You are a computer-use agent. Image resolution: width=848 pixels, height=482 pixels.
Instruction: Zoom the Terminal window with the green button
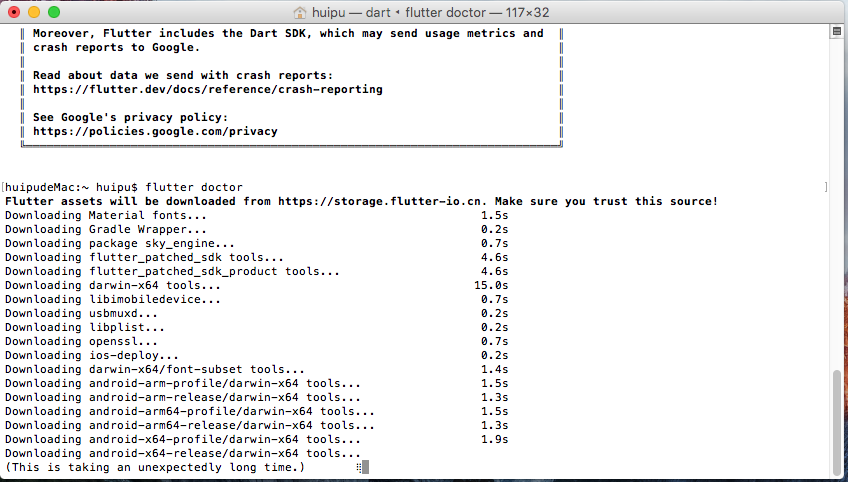coord(54,12)
